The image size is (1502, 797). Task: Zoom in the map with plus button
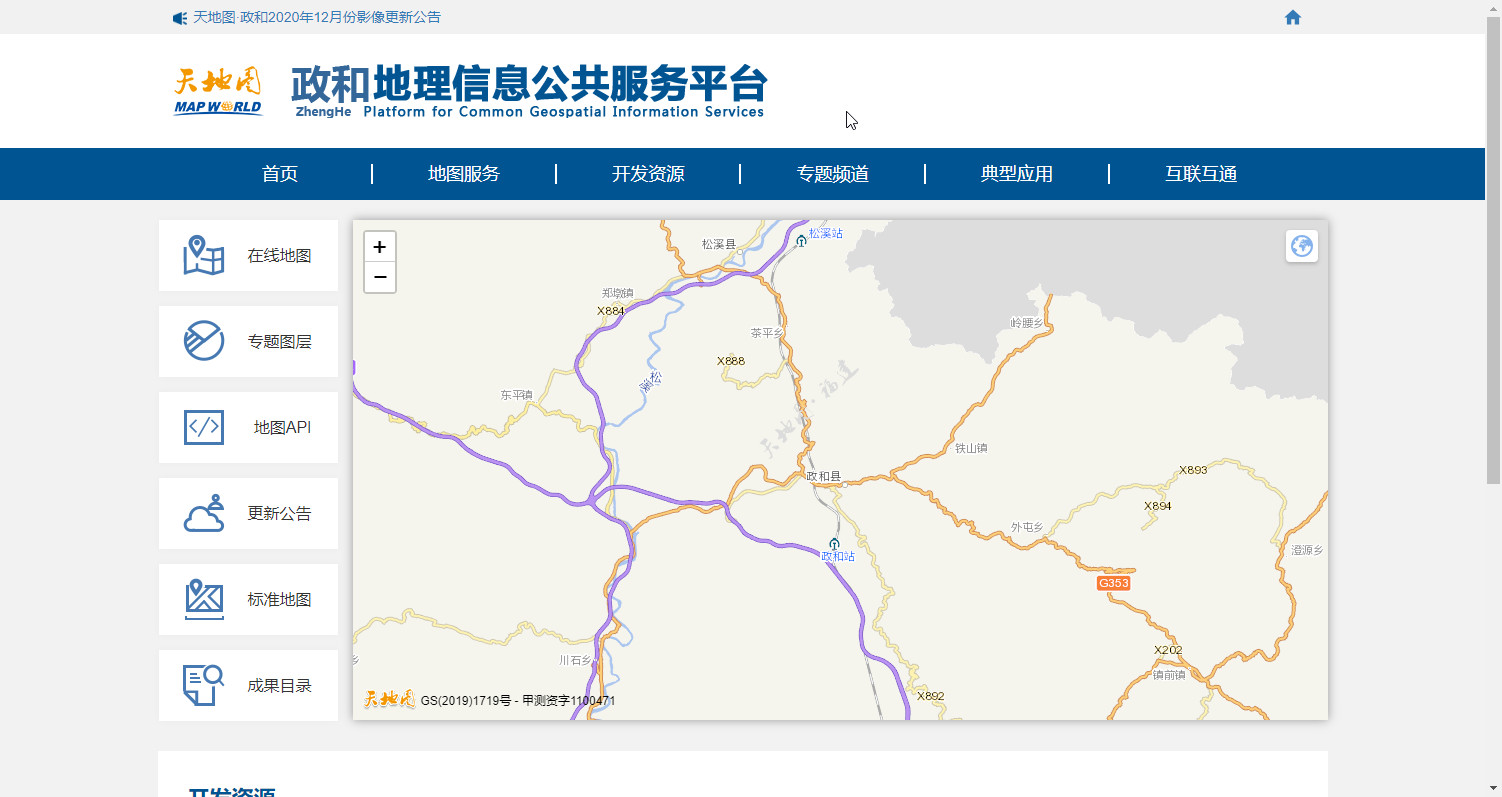[x=380, y=247]
